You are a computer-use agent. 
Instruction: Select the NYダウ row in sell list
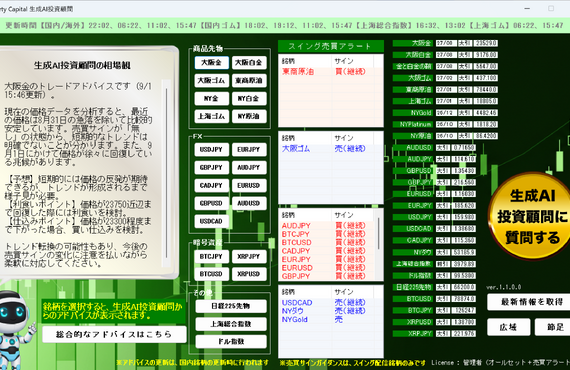pyautogui.click(x=330, y=311)
